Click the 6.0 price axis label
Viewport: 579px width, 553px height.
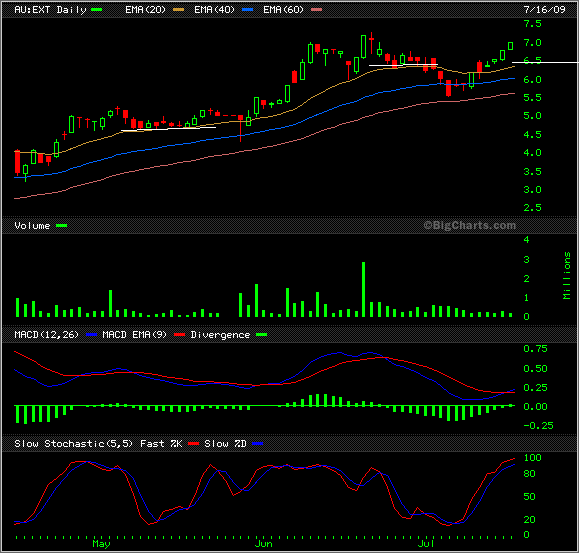pyautogui.click(x=532, y=80)
